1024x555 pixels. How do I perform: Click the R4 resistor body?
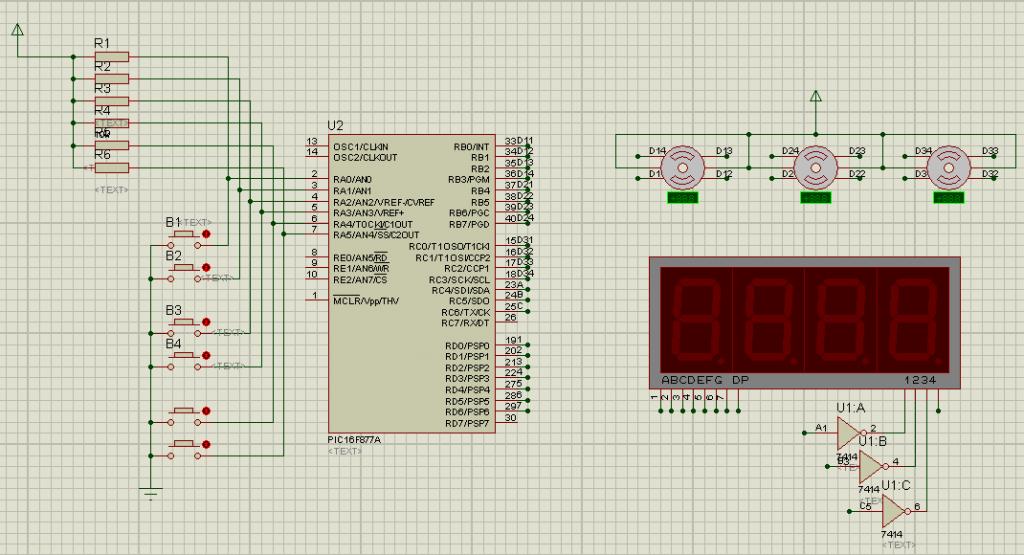tap(112, 123)
